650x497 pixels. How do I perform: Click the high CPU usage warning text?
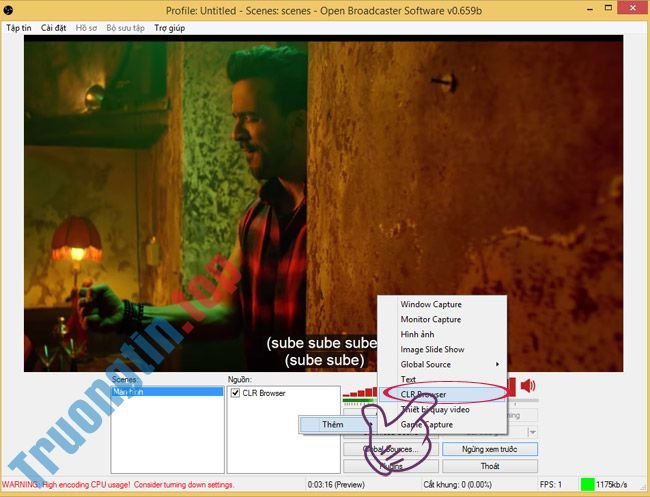(x=118, y=484)
